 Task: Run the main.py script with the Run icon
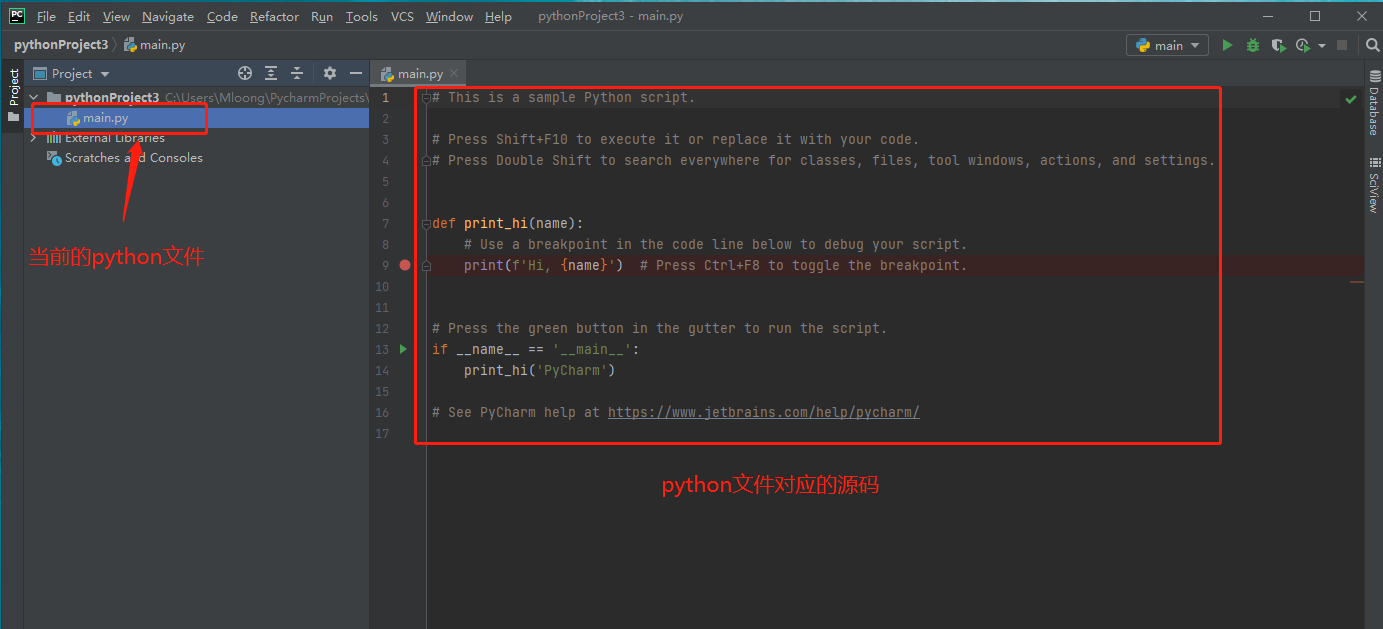tap(1227, 45)
